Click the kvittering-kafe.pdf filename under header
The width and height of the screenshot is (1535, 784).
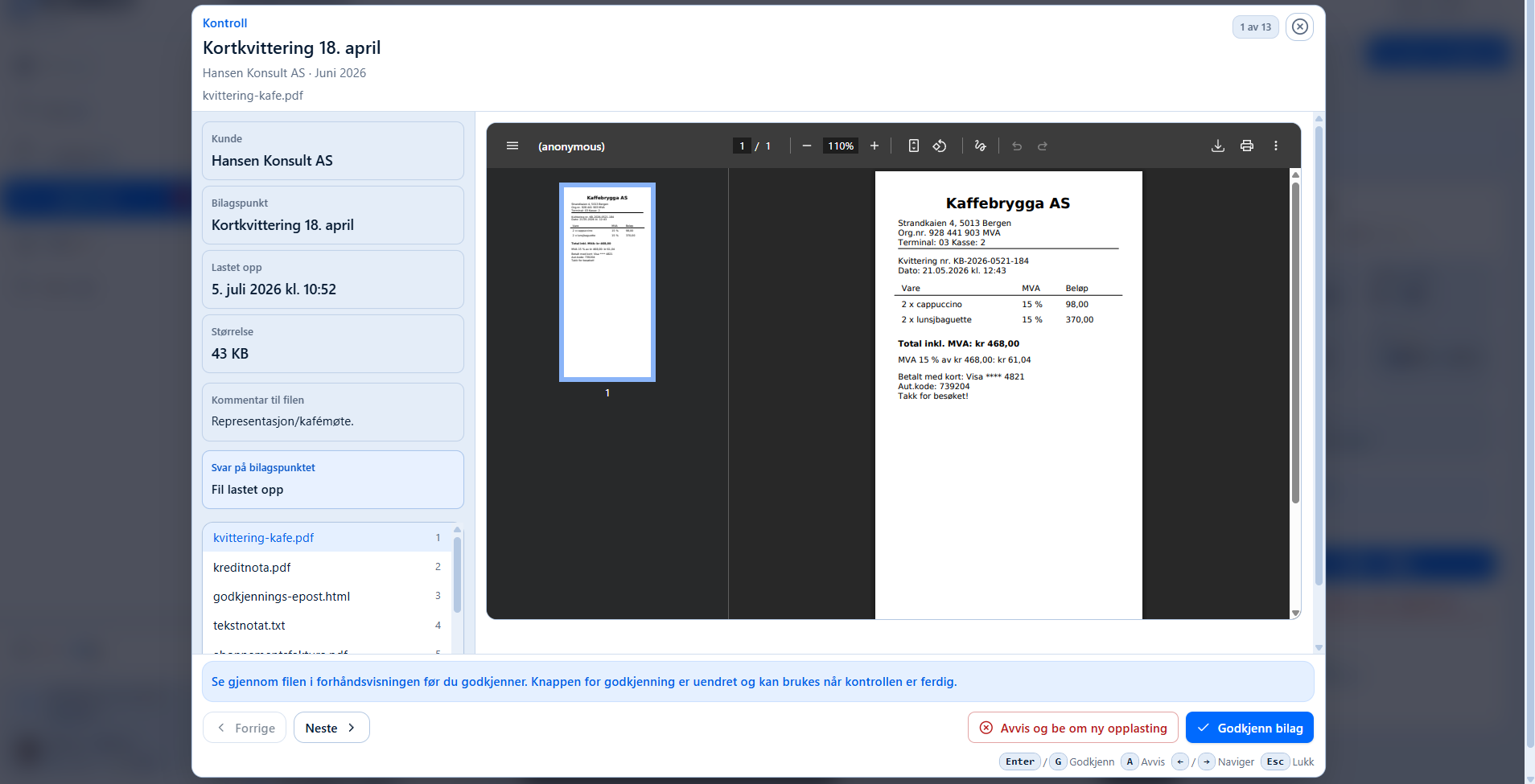pyautogui.click(x=253, y=96)
